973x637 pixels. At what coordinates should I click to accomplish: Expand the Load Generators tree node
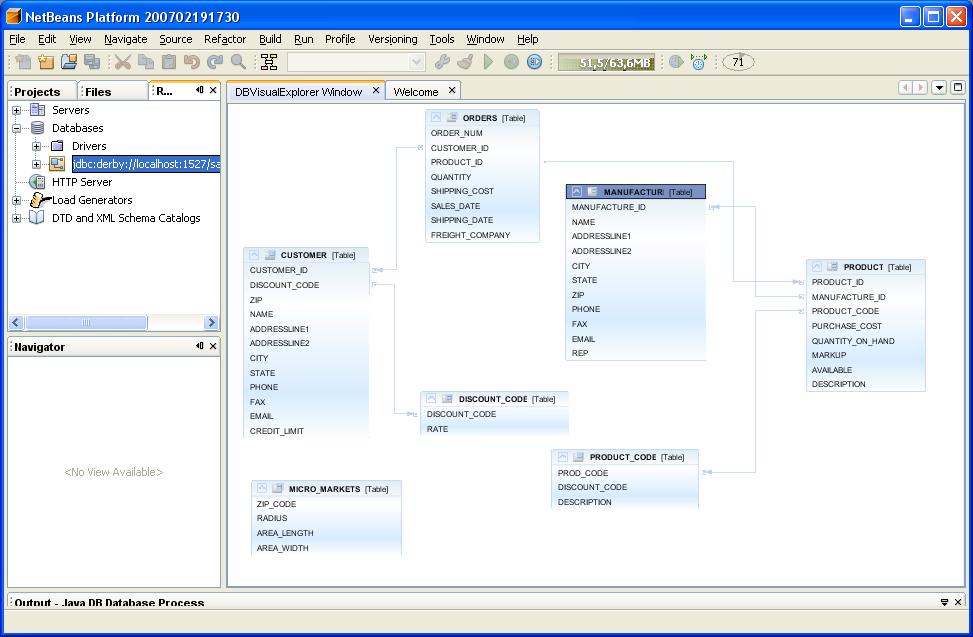click(17, 200)
